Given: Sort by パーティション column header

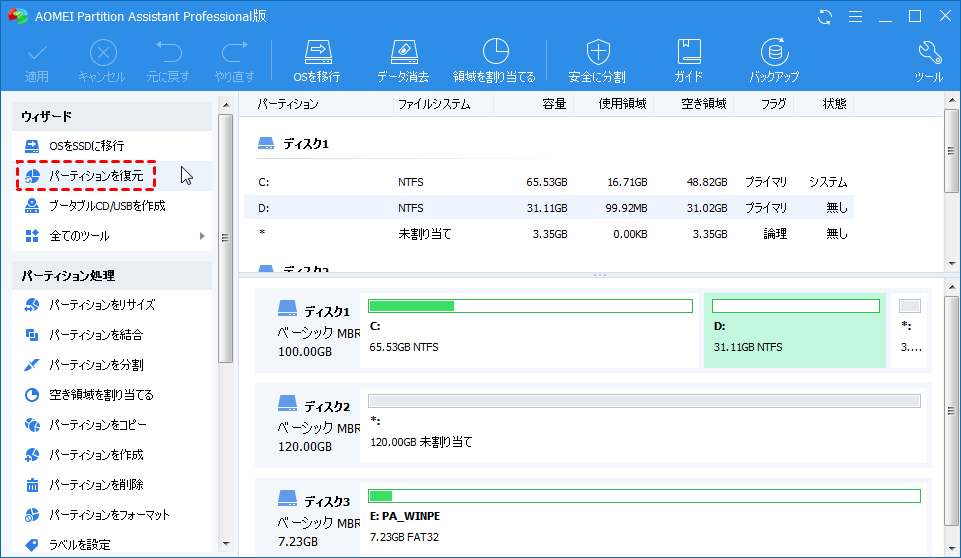Looking at the screenshot, I should tap(288, 104).
